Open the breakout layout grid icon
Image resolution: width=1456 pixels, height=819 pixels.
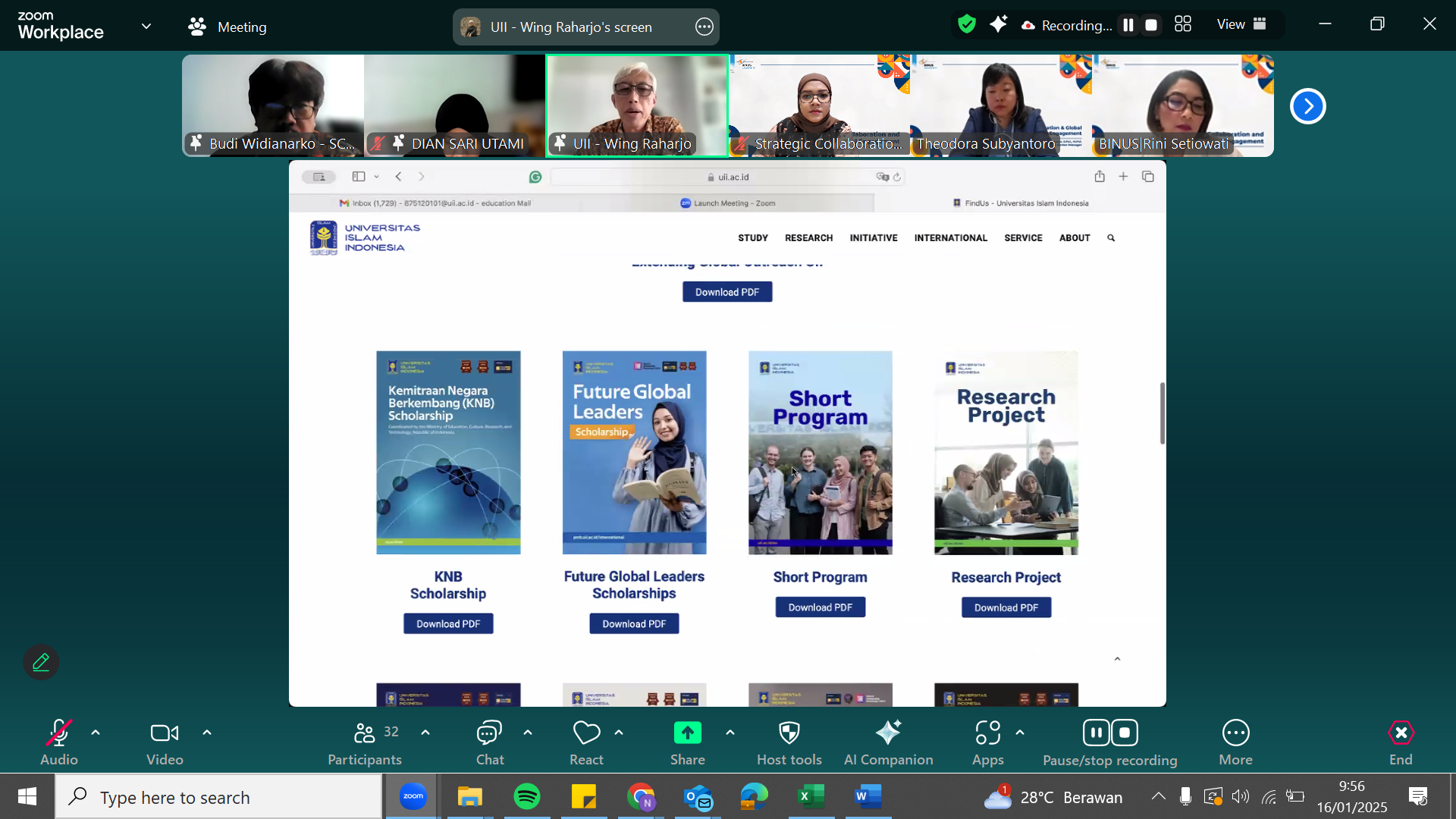(1183, 24)
